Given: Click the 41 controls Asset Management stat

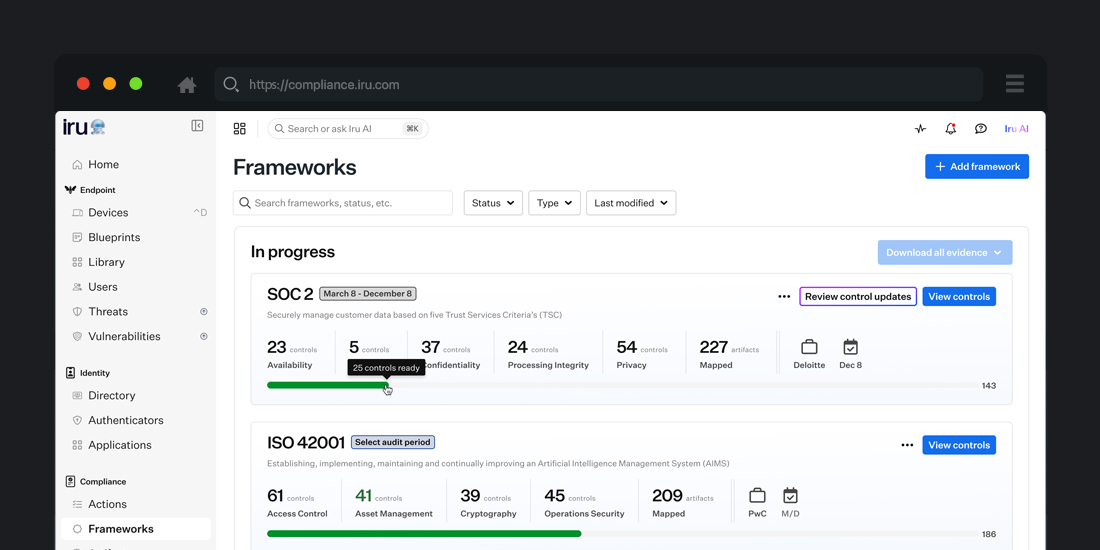Looking at the screenshot, I should (394, 503).
